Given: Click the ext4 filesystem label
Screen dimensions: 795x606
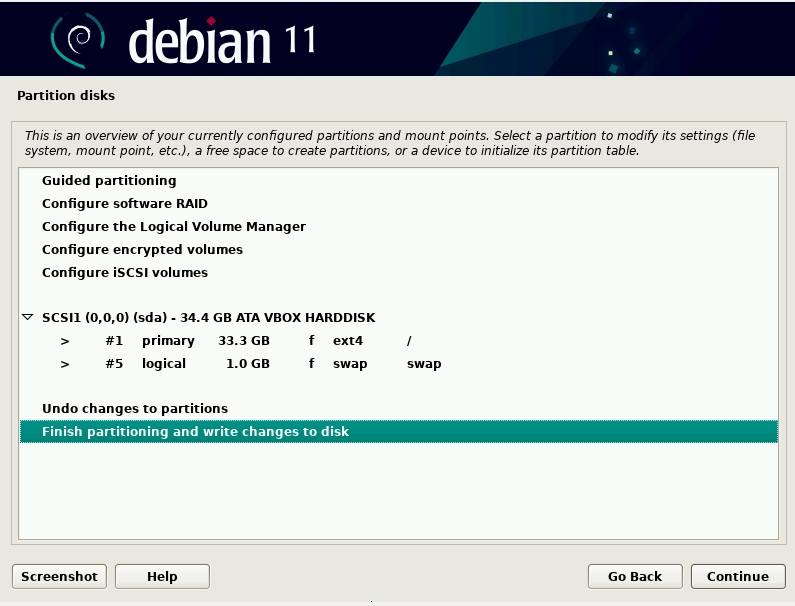Looking at the screenshot, I should [x=348, y=341].
